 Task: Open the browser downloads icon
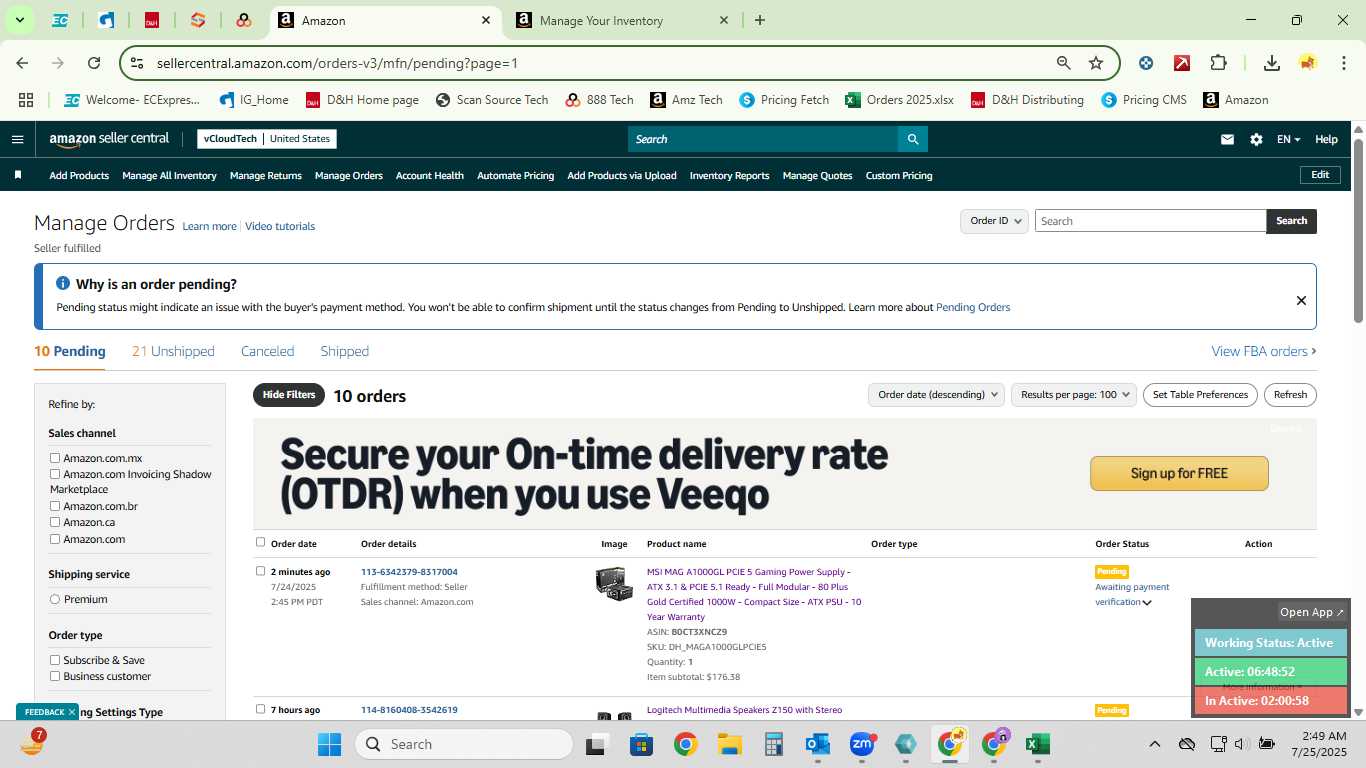click(x=1272, y=63)
